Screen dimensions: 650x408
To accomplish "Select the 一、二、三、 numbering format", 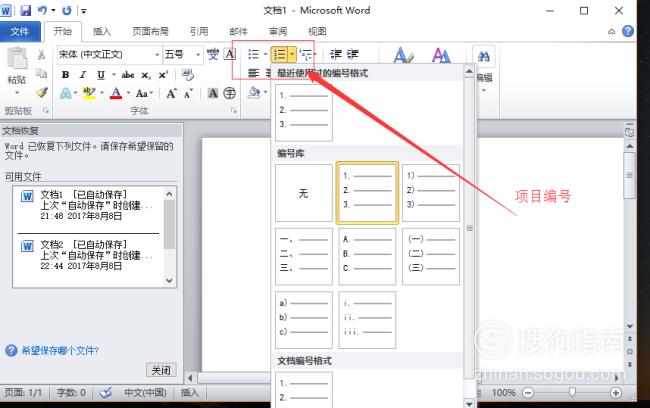I will 304,257.
